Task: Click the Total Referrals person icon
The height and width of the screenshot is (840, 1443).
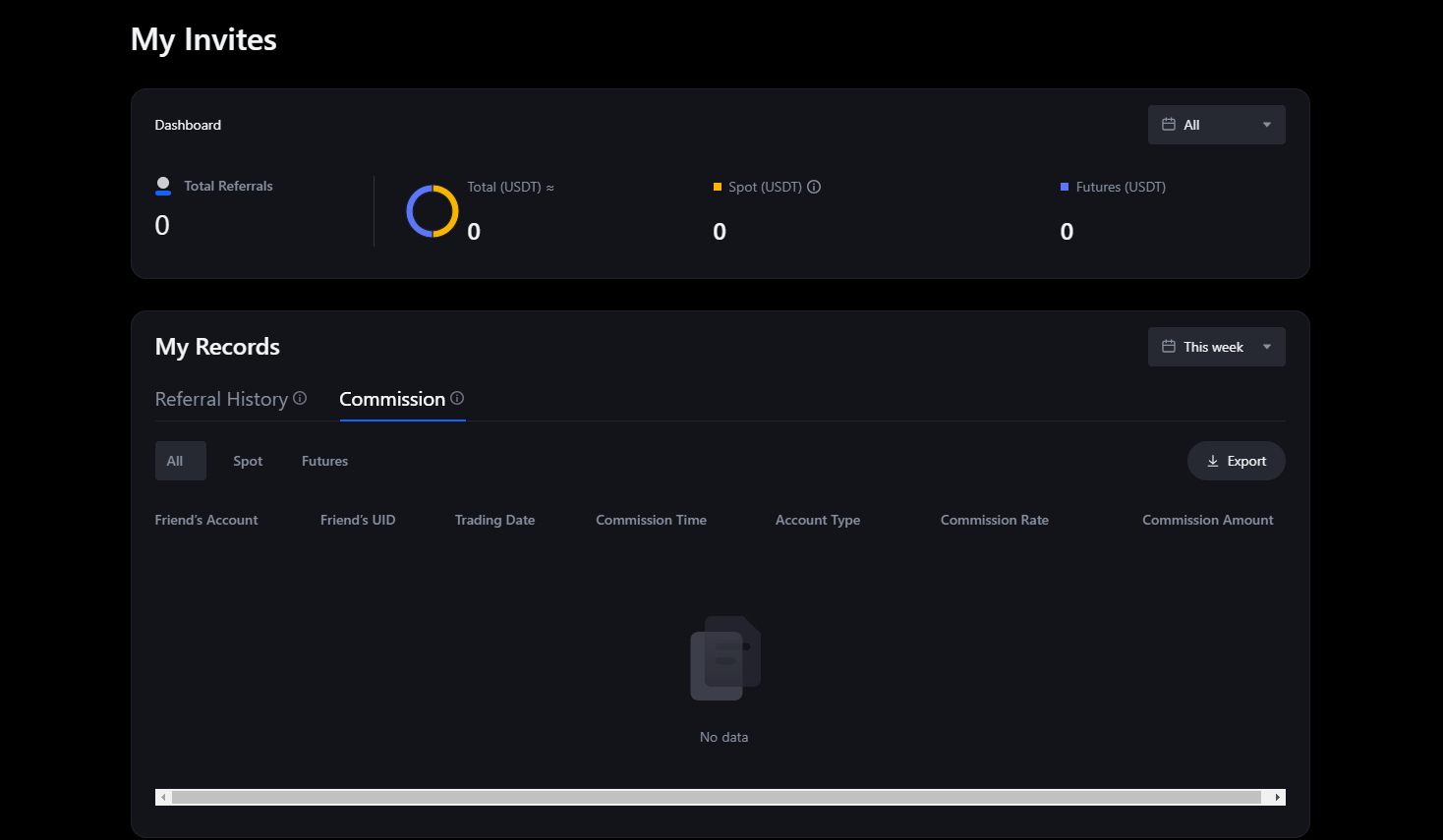Action: click(163, 186)
